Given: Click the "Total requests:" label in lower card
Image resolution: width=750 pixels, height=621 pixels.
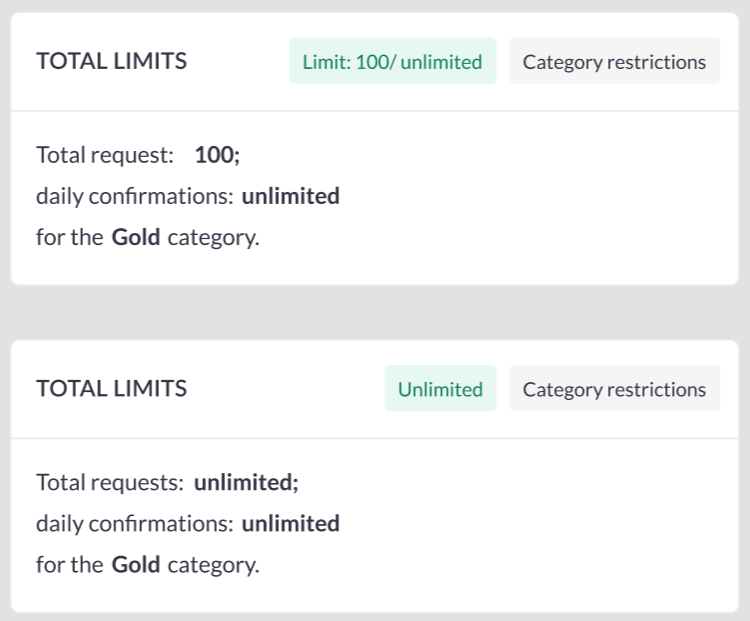Looking at the screenshot, I should [110, 483].
